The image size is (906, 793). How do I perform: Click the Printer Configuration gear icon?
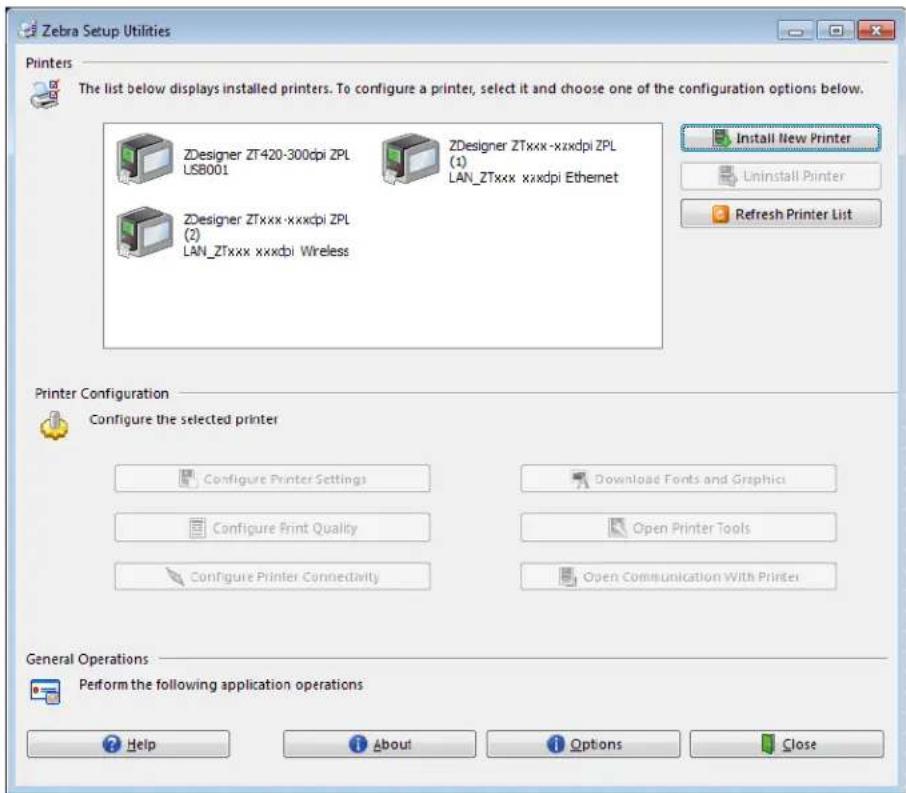tap(54, 425)
